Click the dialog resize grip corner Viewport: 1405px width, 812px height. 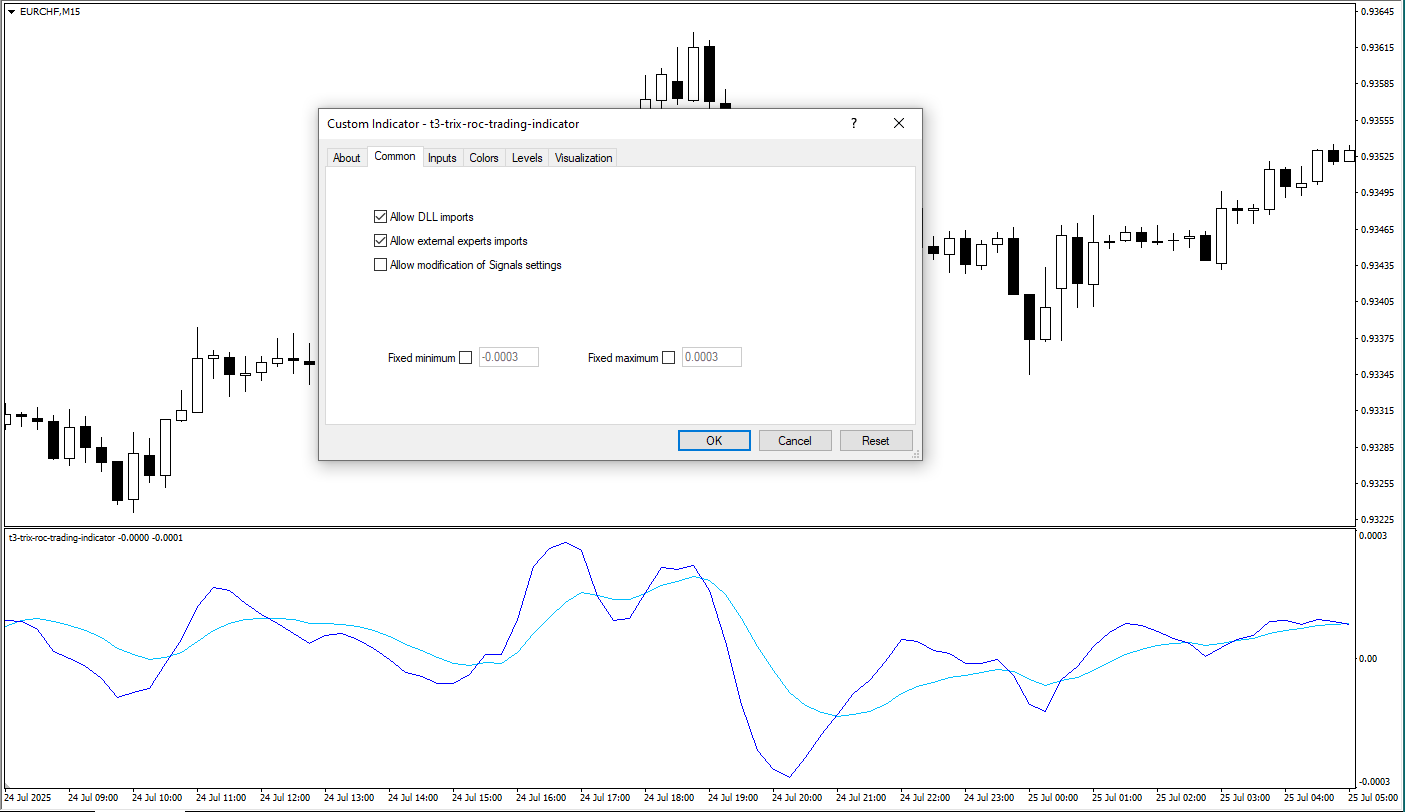pyautogui.click(x=916, y=454)
